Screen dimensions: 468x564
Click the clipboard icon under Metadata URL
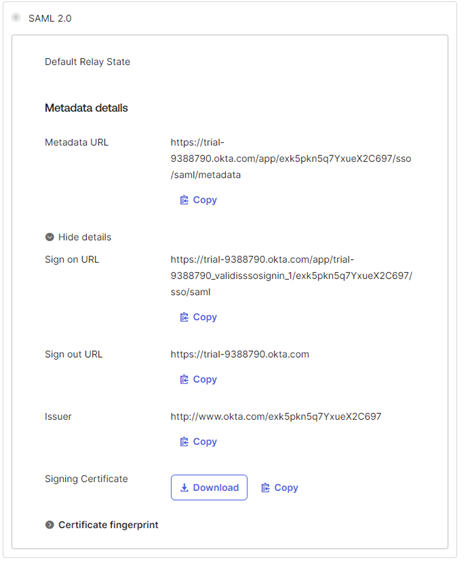pyautogui.click(x=184, y=200)
